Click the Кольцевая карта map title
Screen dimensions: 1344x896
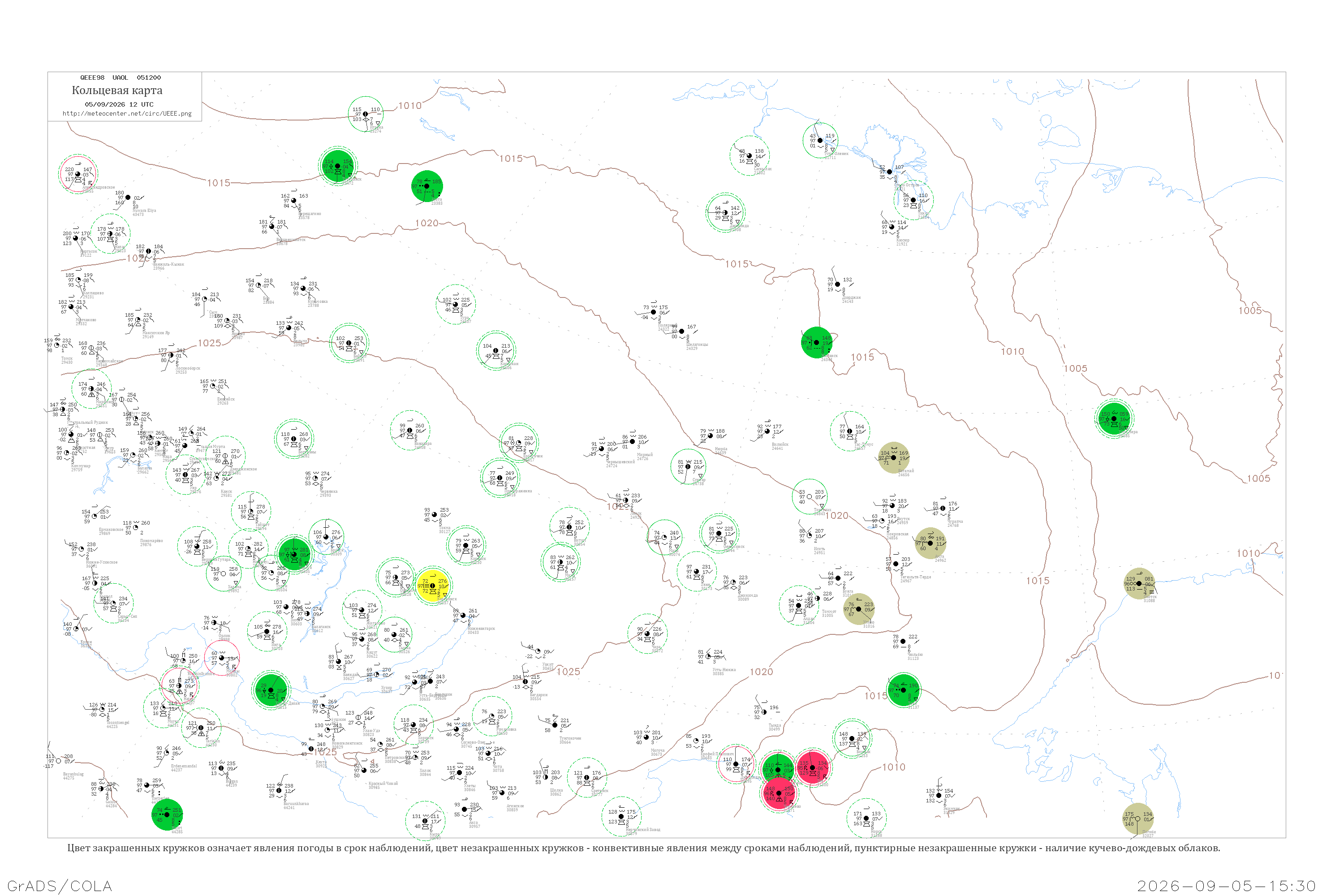coord(117,90)
